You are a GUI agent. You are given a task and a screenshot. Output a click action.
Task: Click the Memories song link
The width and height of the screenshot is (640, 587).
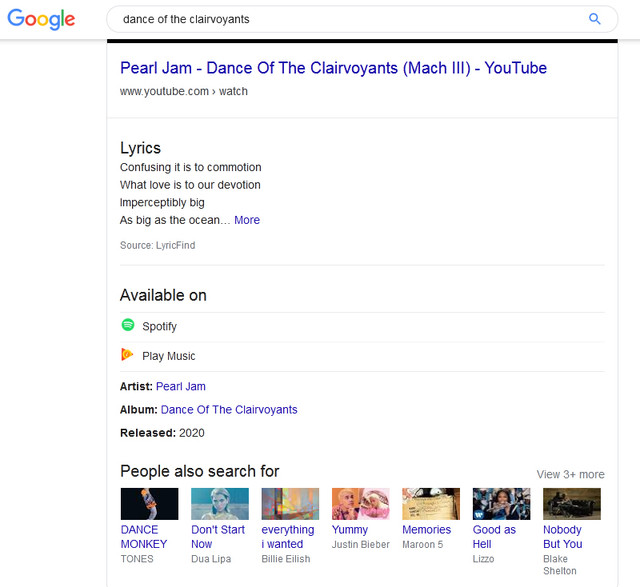(x=427, y=530)
